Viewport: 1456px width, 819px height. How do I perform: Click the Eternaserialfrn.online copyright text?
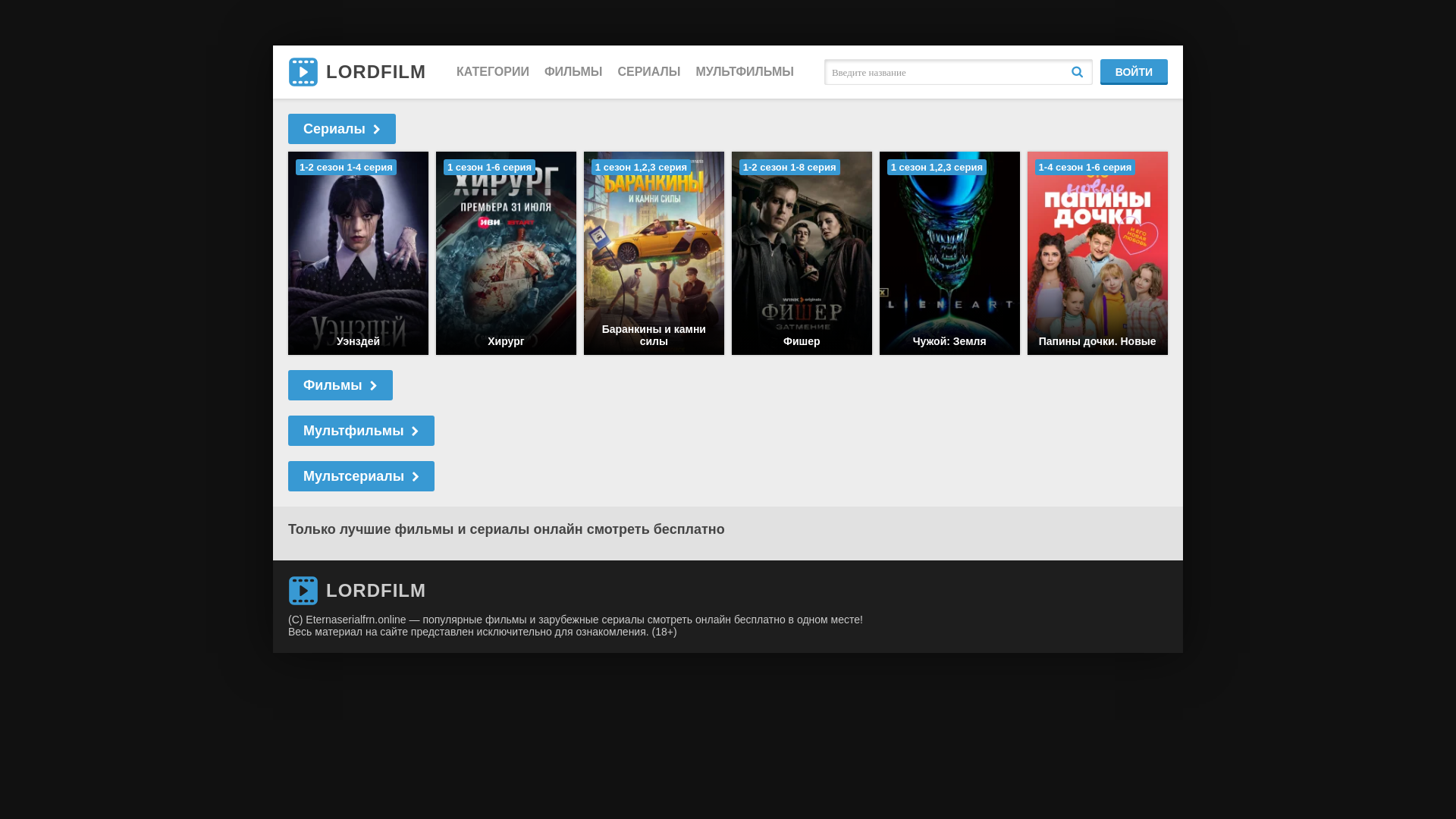coord(575,620)
